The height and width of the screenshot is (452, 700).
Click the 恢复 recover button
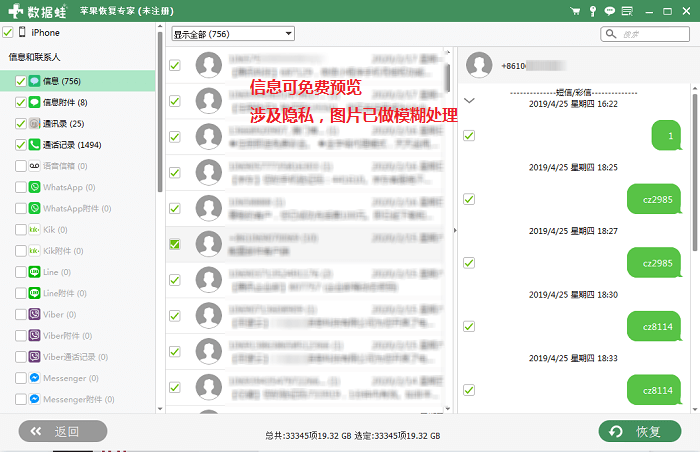640,431
